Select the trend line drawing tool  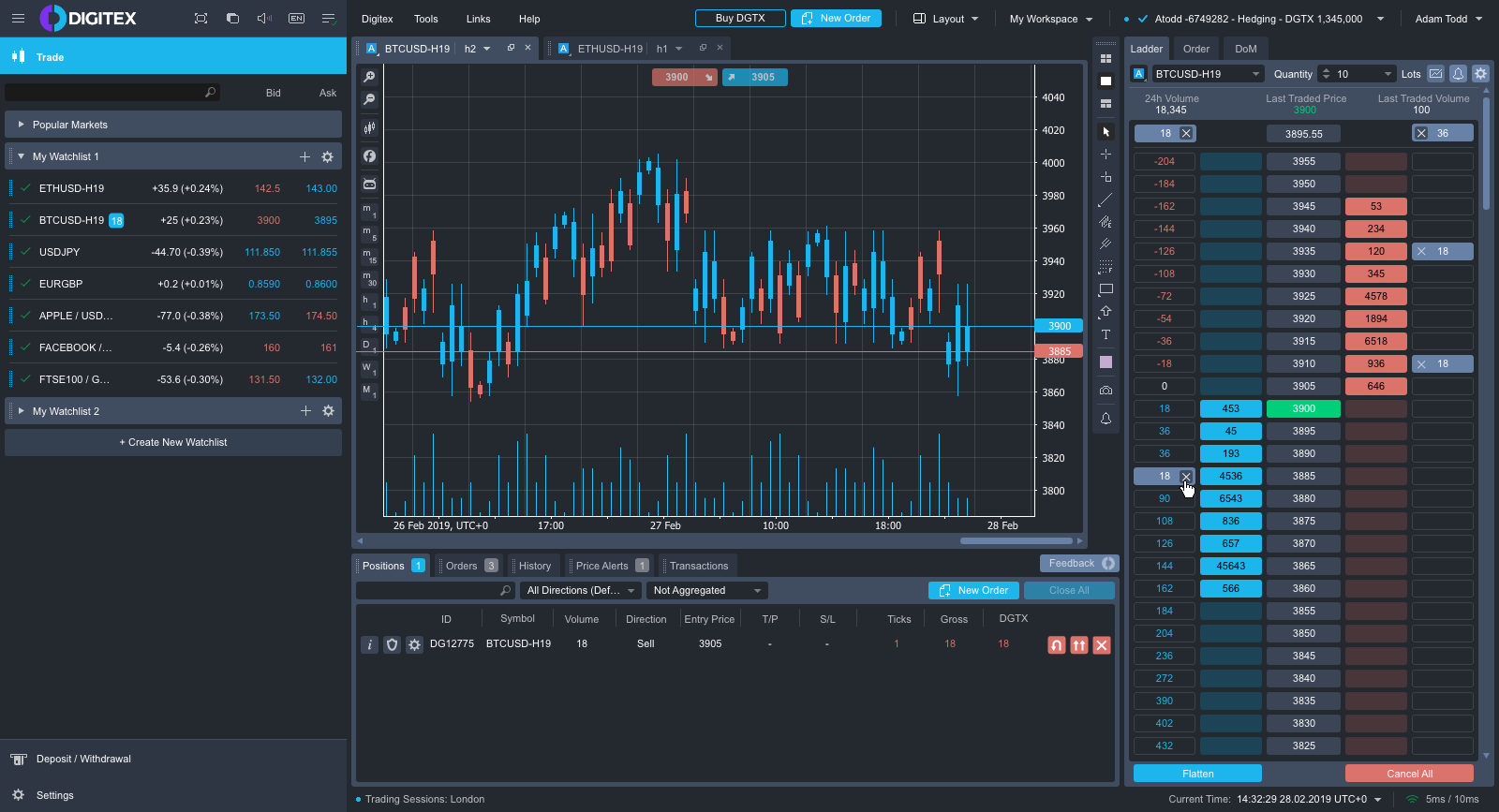(x=1106, y=199)
